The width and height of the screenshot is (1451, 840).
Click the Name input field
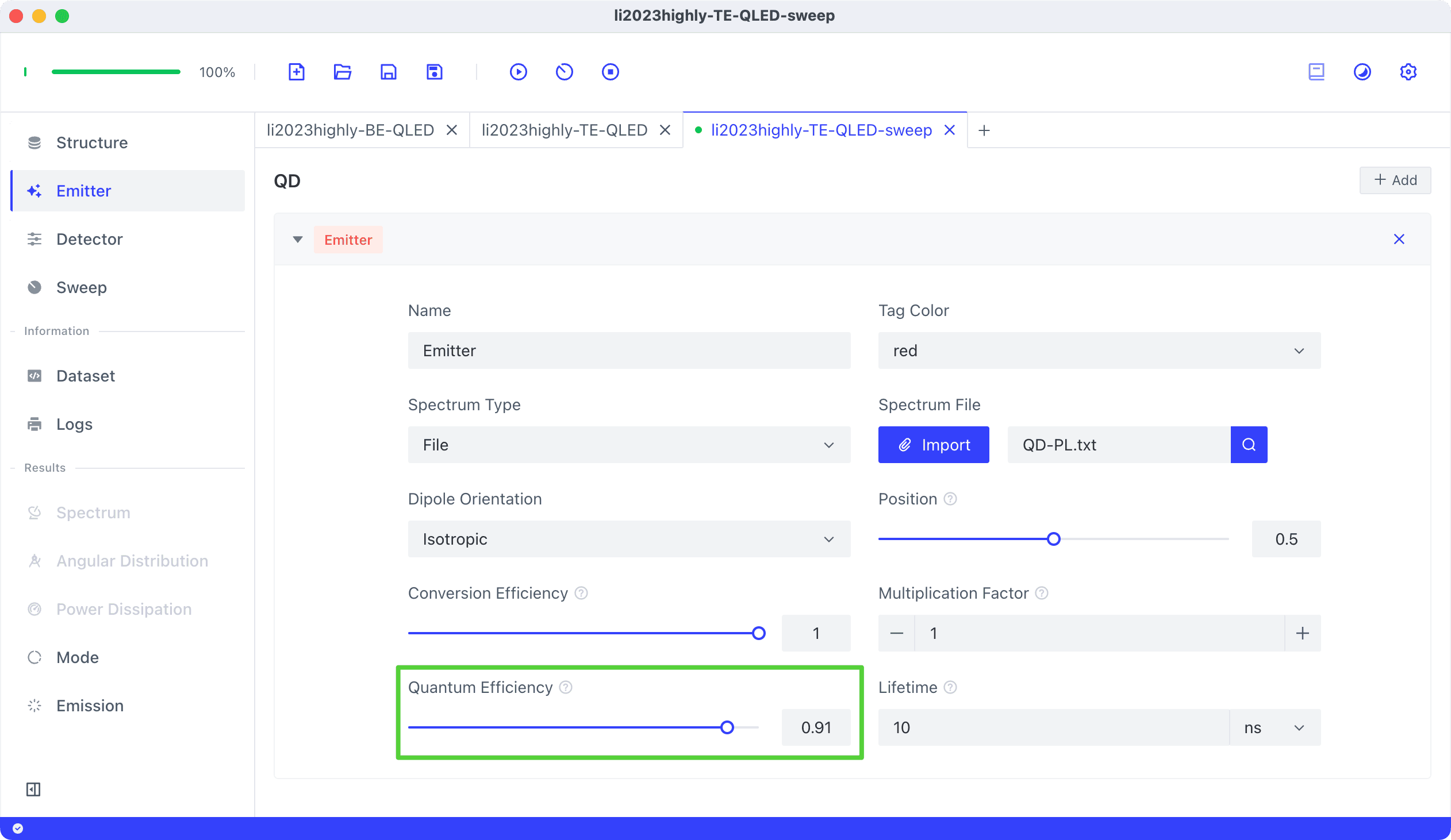pyautogui.click(x=629, y=350)
